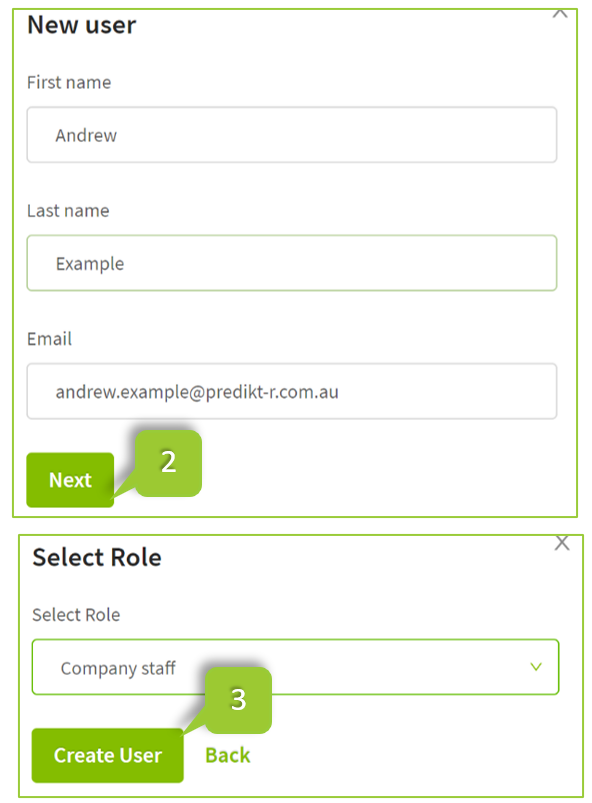Image resolution: width=592 pixels, height=803 pixels.
Task: Select the Back link
Action: 227,755
